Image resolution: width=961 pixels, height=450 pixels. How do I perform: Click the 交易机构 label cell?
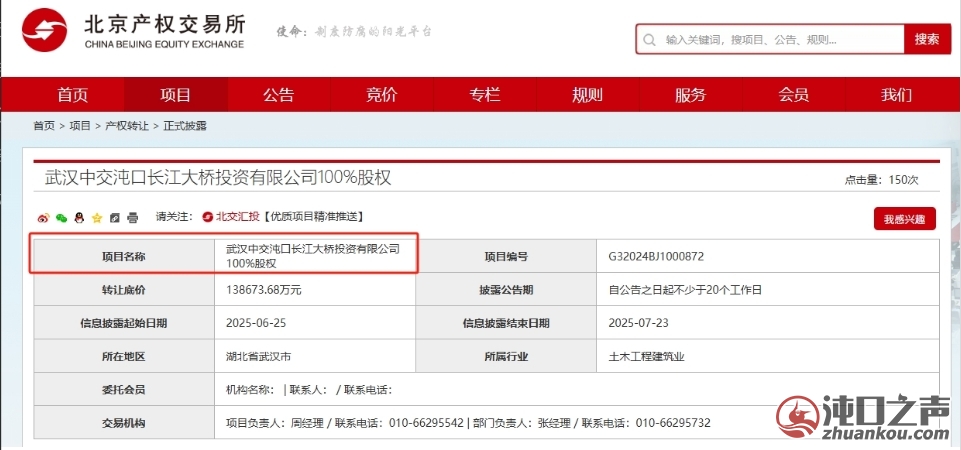124,422
